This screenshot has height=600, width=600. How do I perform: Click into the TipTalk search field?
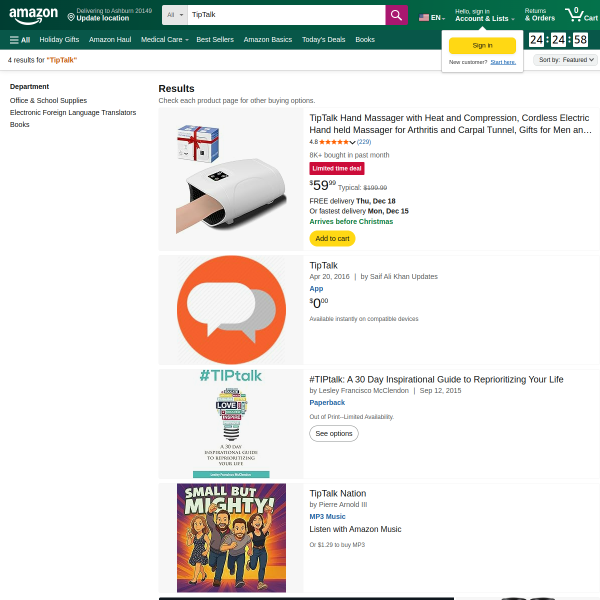pyautogui.click(x=286, y=15)
